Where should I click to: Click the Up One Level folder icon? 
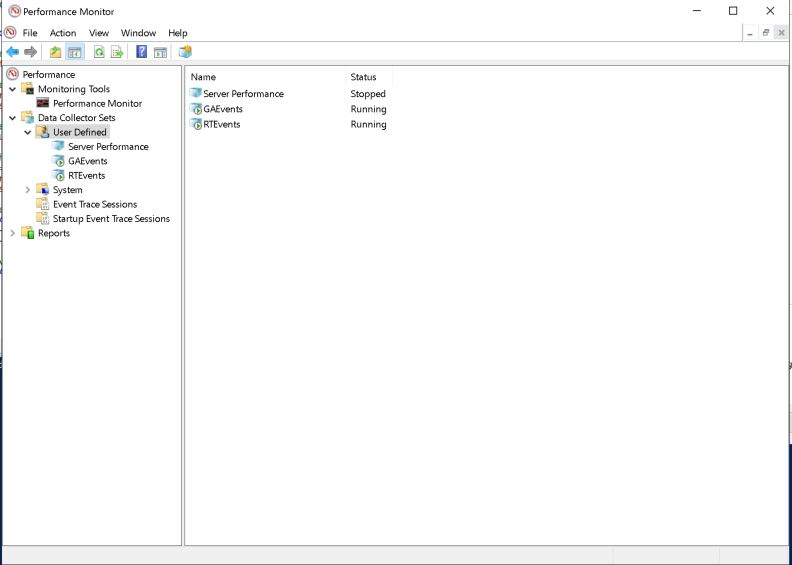coord(56,52)
